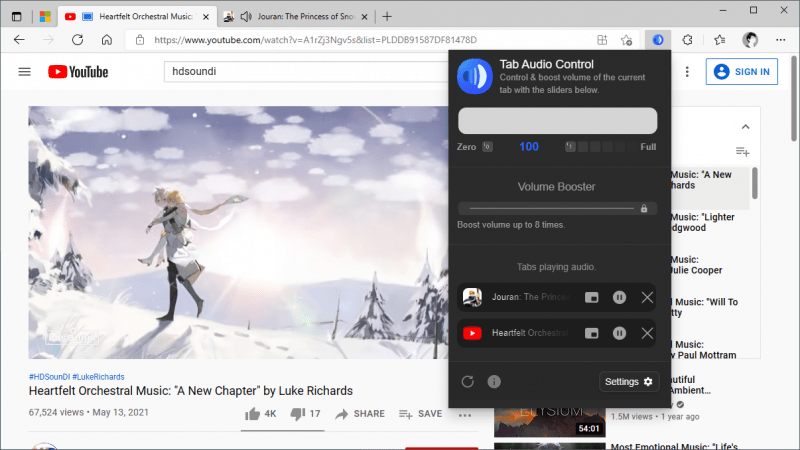Image resolution: width=800 pixels, height=450 pixels.
Task: Set the volume to Full preset
Action: [x=648, y=147]
